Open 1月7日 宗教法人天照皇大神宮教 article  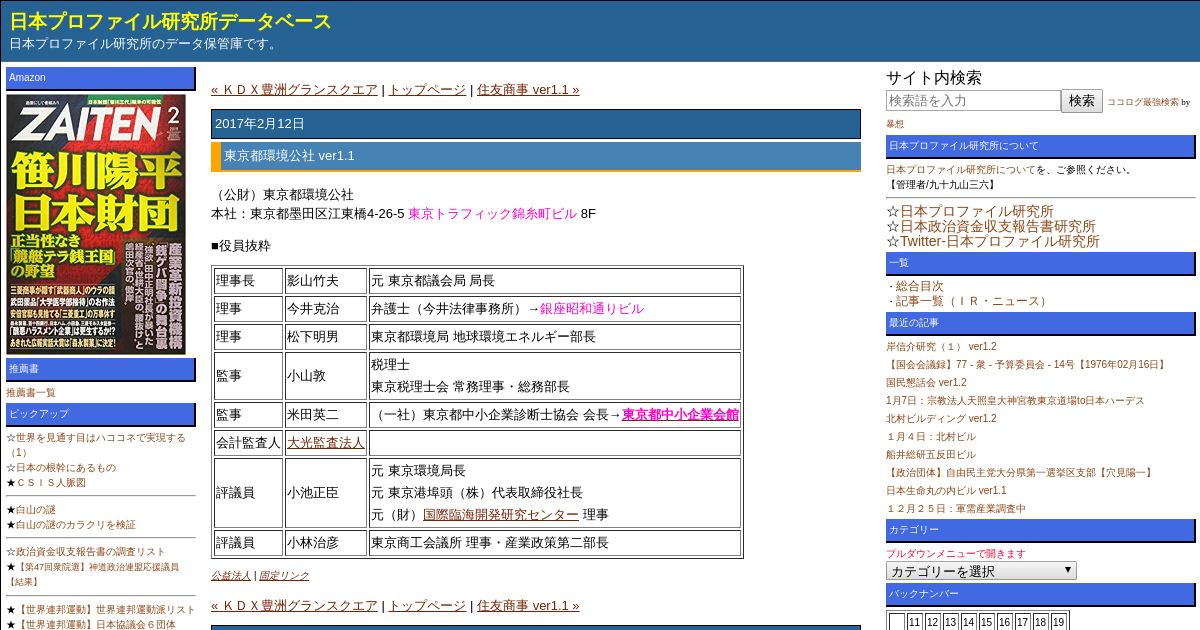pos(1015,401)
